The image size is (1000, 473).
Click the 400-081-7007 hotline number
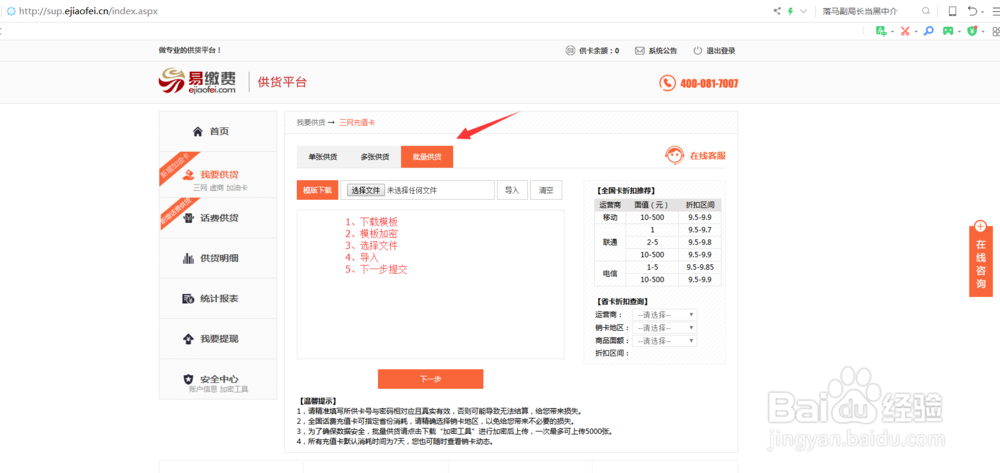click(x=709, y=84)
